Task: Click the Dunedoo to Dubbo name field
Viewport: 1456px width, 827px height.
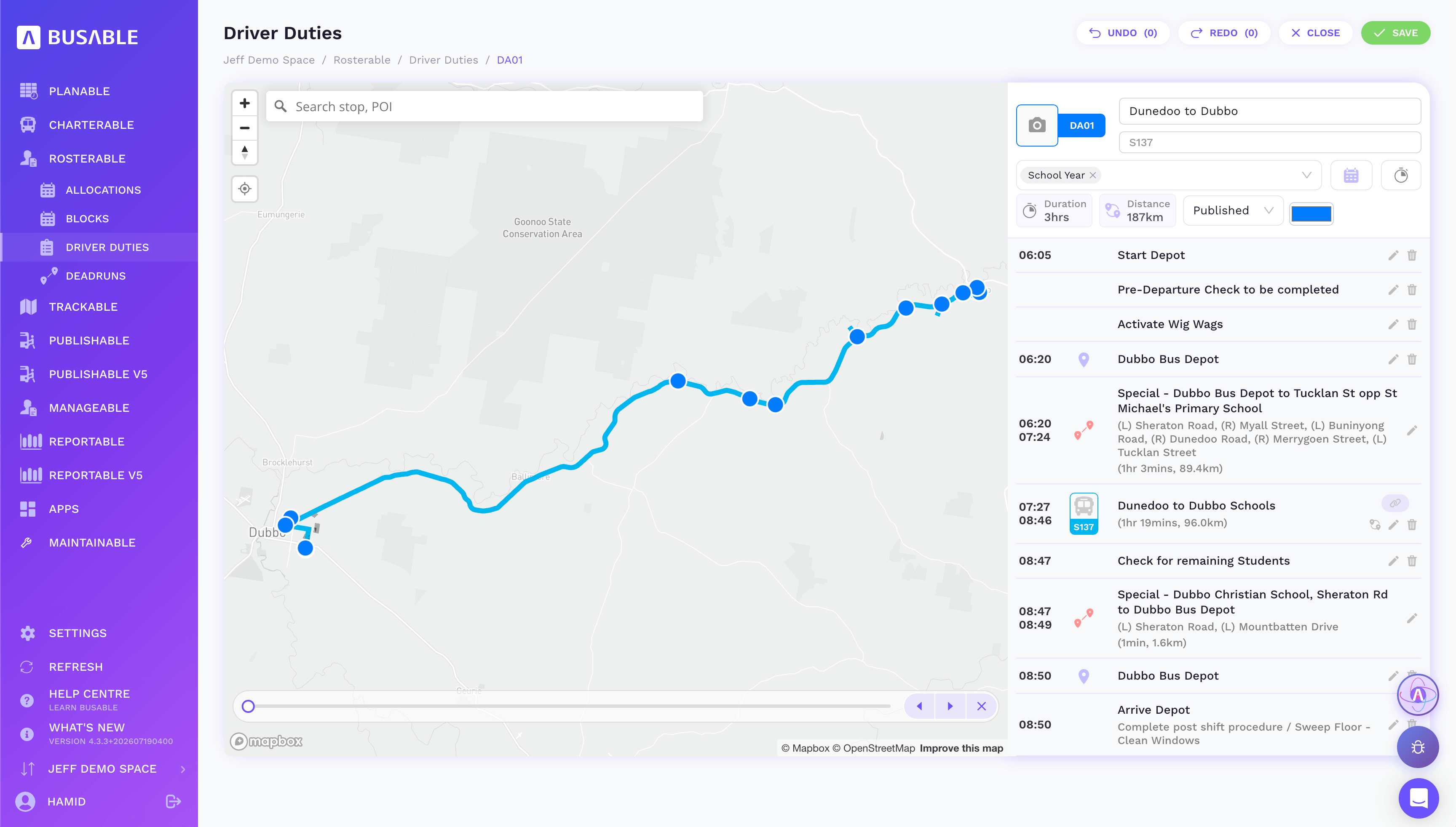Action: (1270, 111)
